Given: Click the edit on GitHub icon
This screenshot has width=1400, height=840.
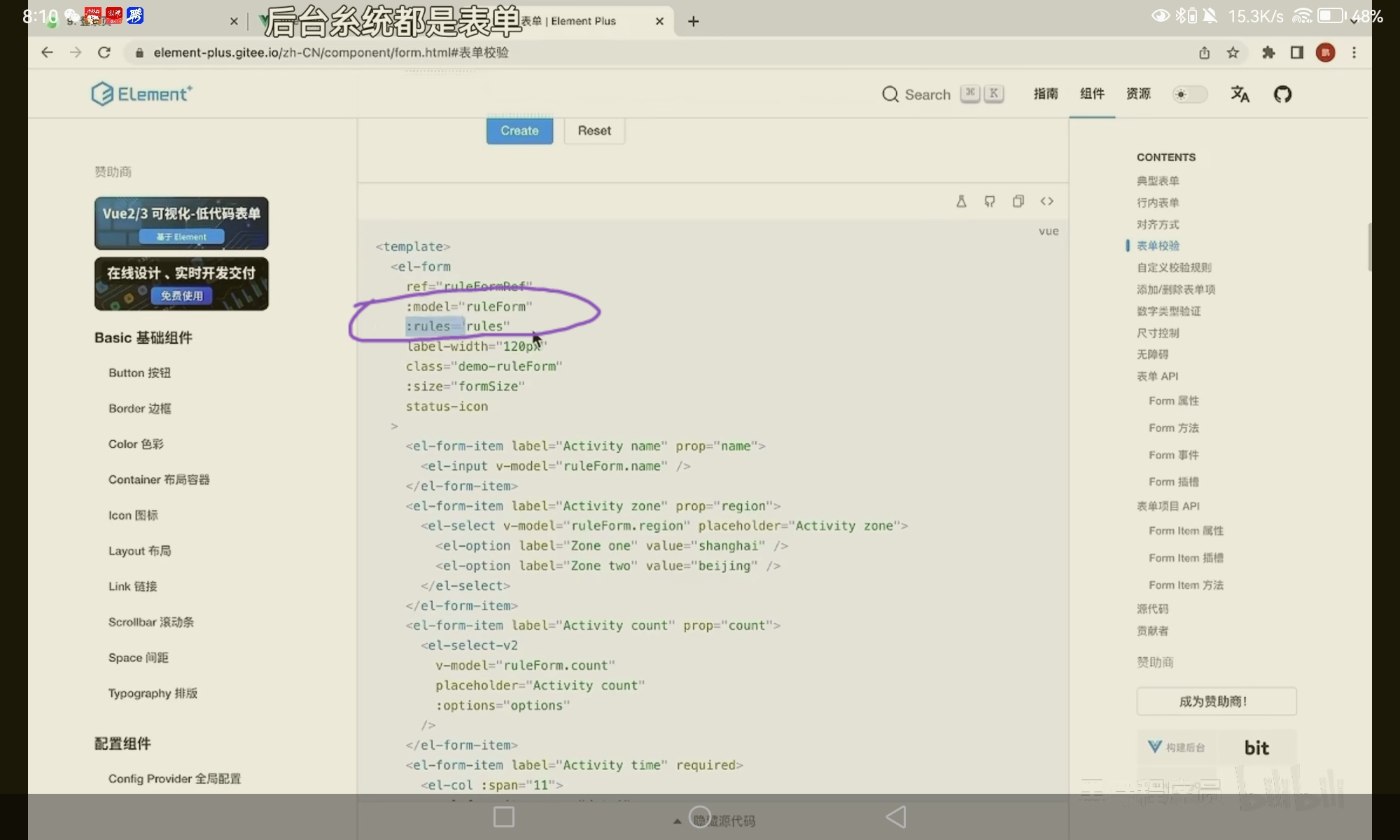Looking at the screenshot, I should [x=990, y=202].
